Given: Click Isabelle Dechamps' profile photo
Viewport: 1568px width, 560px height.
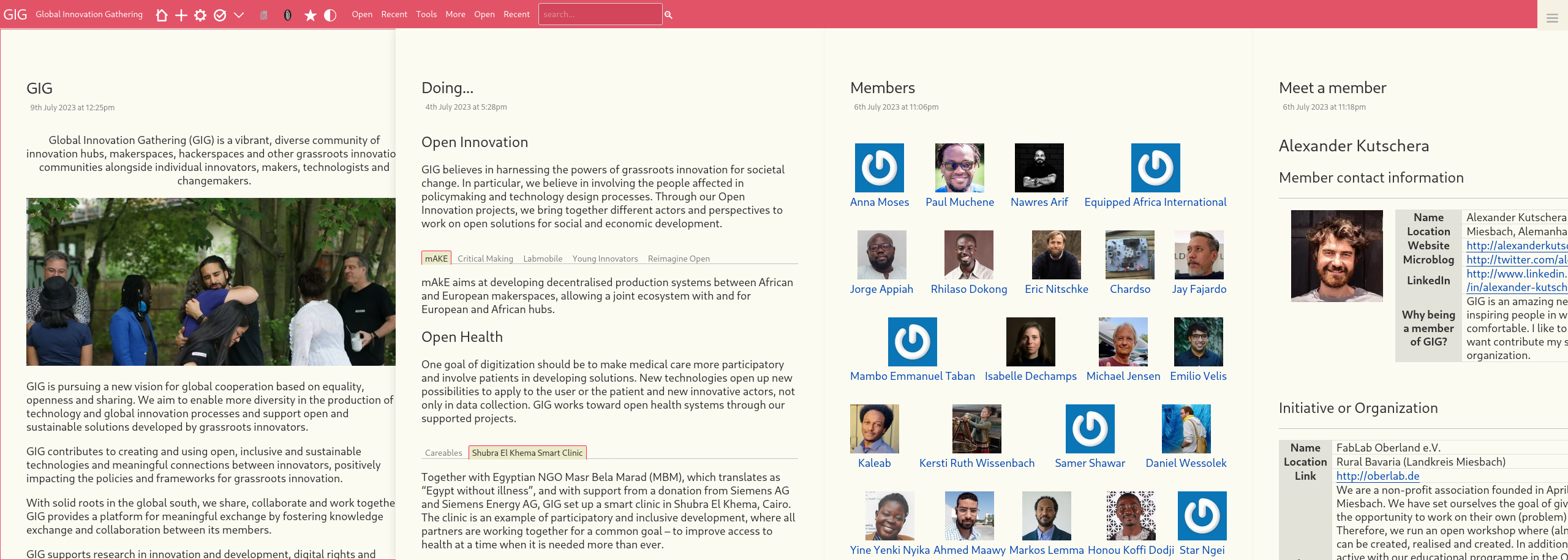Looking at the screenshot, I should click(1030, 342).
